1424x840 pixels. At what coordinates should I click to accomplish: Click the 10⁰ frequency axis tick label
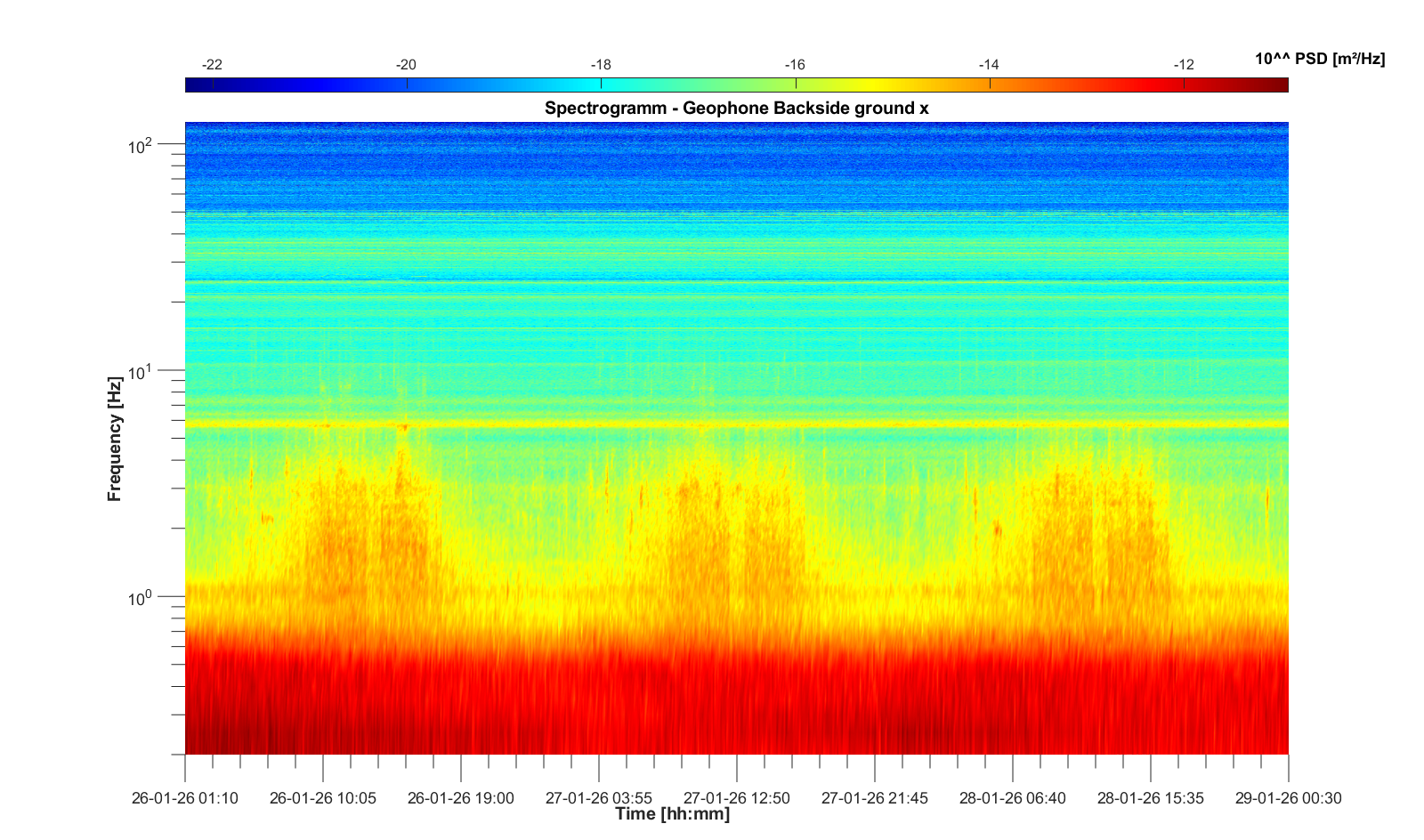pos(141,598)
